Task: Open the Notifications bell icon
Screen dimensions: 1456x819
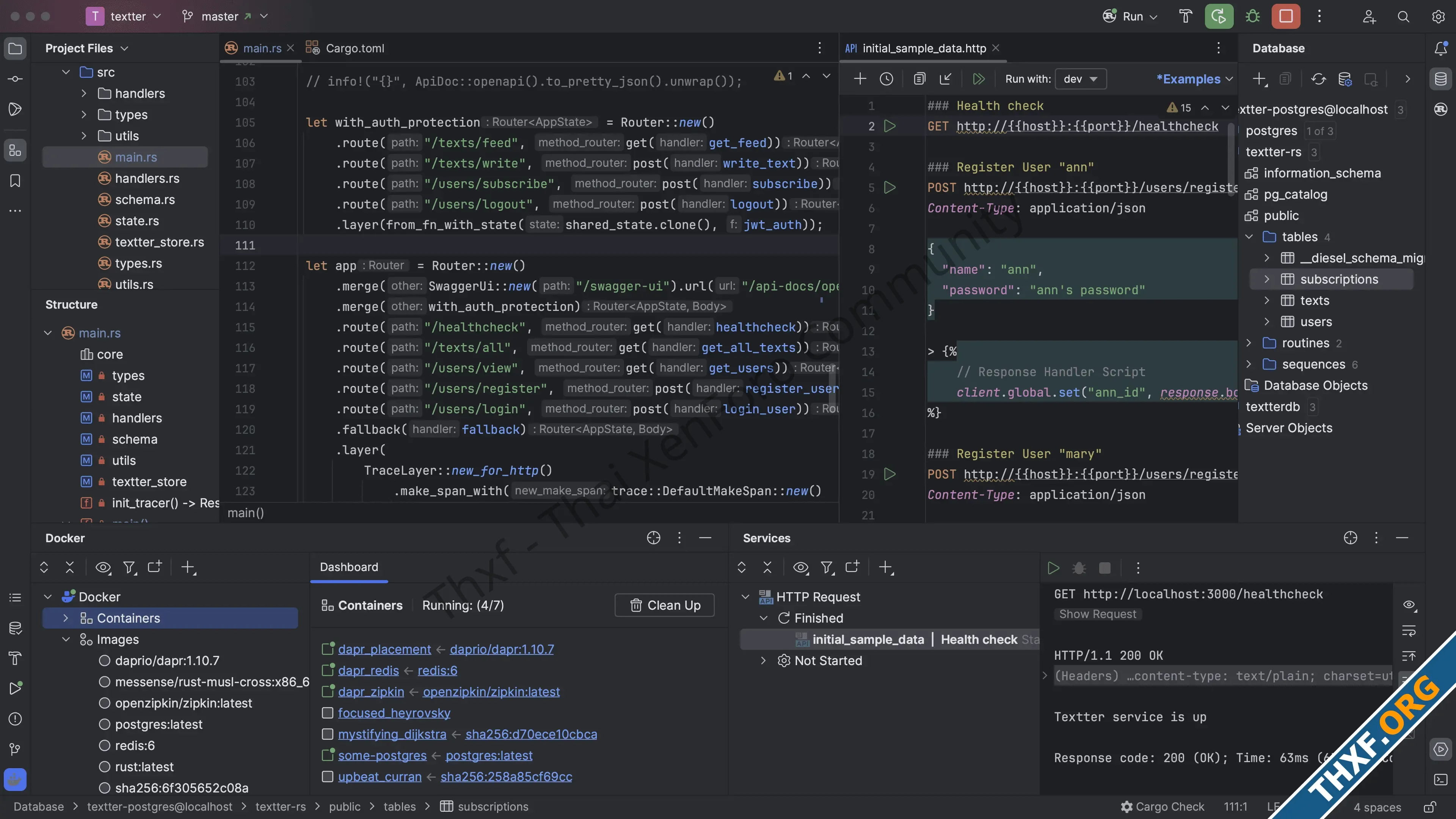Action: click(1441, 49)
